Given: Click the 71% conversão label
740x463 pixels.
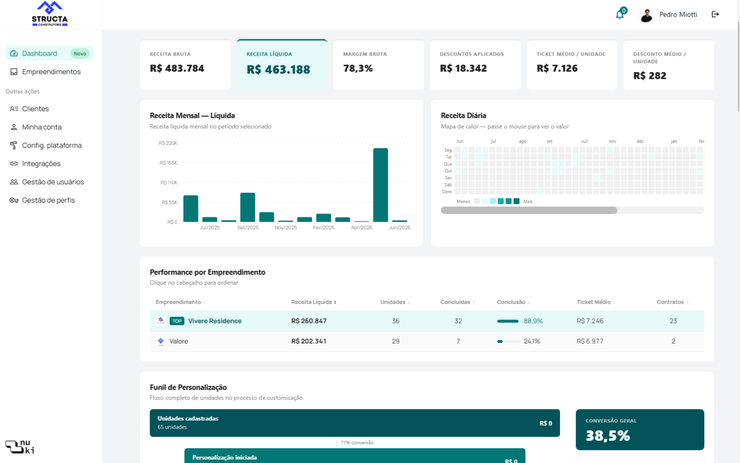Looking at the screenshot, I should click(x=357, y=443).
